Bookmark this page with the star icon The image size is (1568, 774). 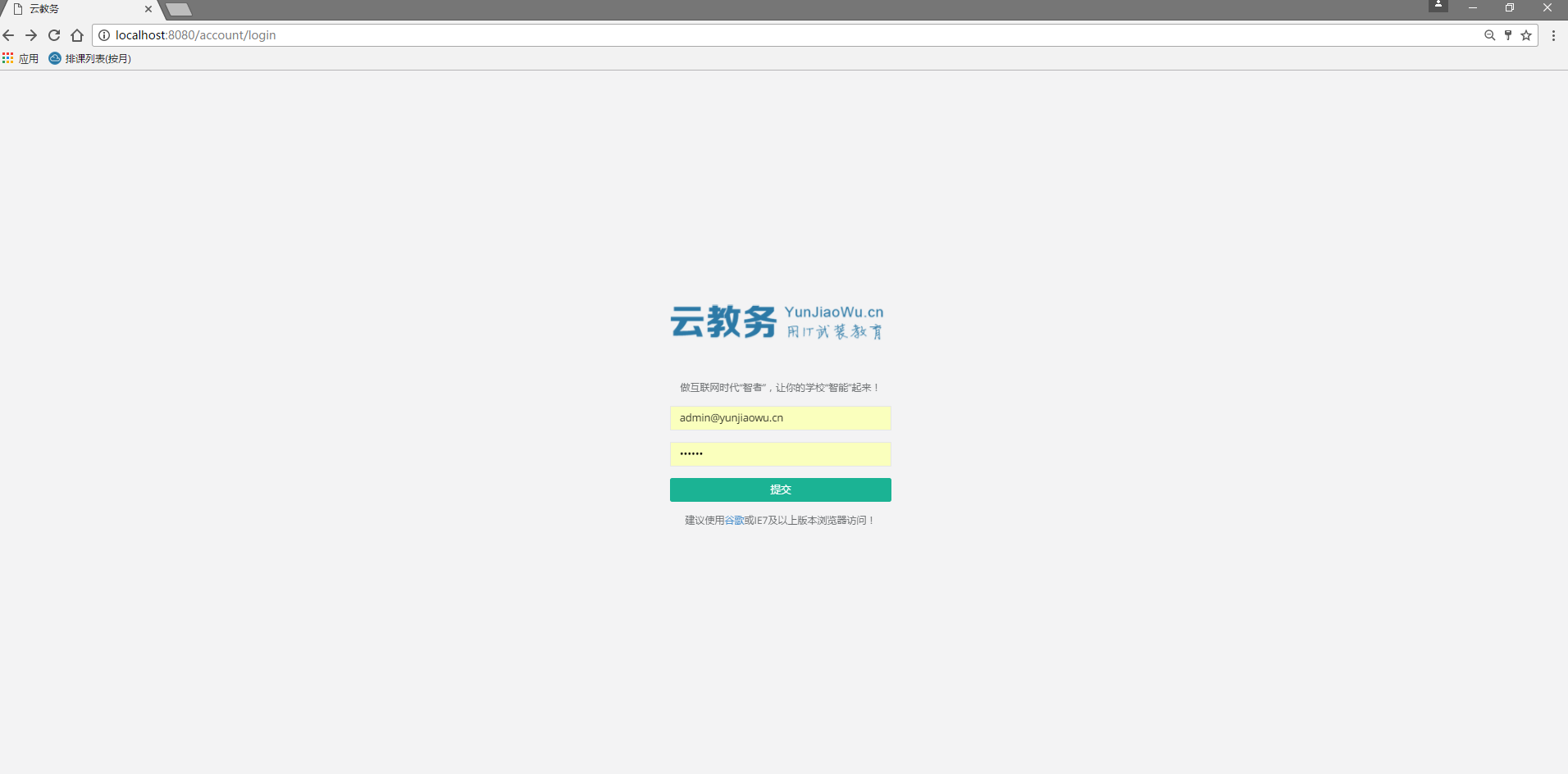click(x=1526, y=35)
